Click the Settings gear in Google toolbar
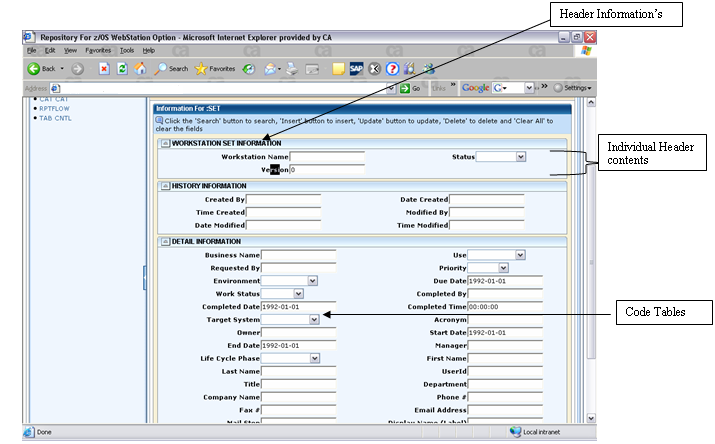This screenshot has width=715, height=444. pyautogui.click(x=558, y=88)
